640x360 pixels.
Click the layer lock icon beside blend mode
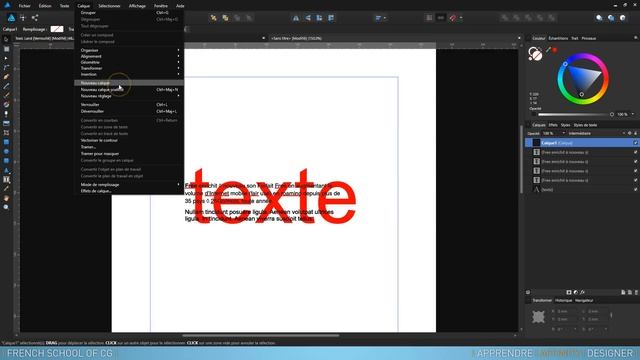tap(636, 133)
